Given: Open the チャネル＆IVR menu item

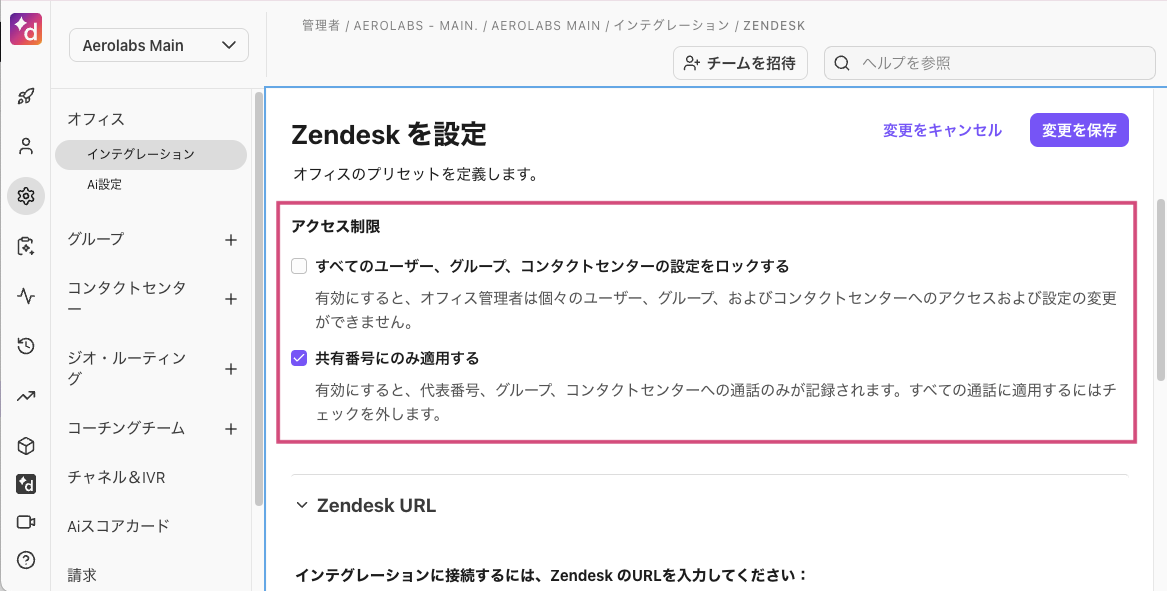Looking at the screenshot, I should 116,477.
